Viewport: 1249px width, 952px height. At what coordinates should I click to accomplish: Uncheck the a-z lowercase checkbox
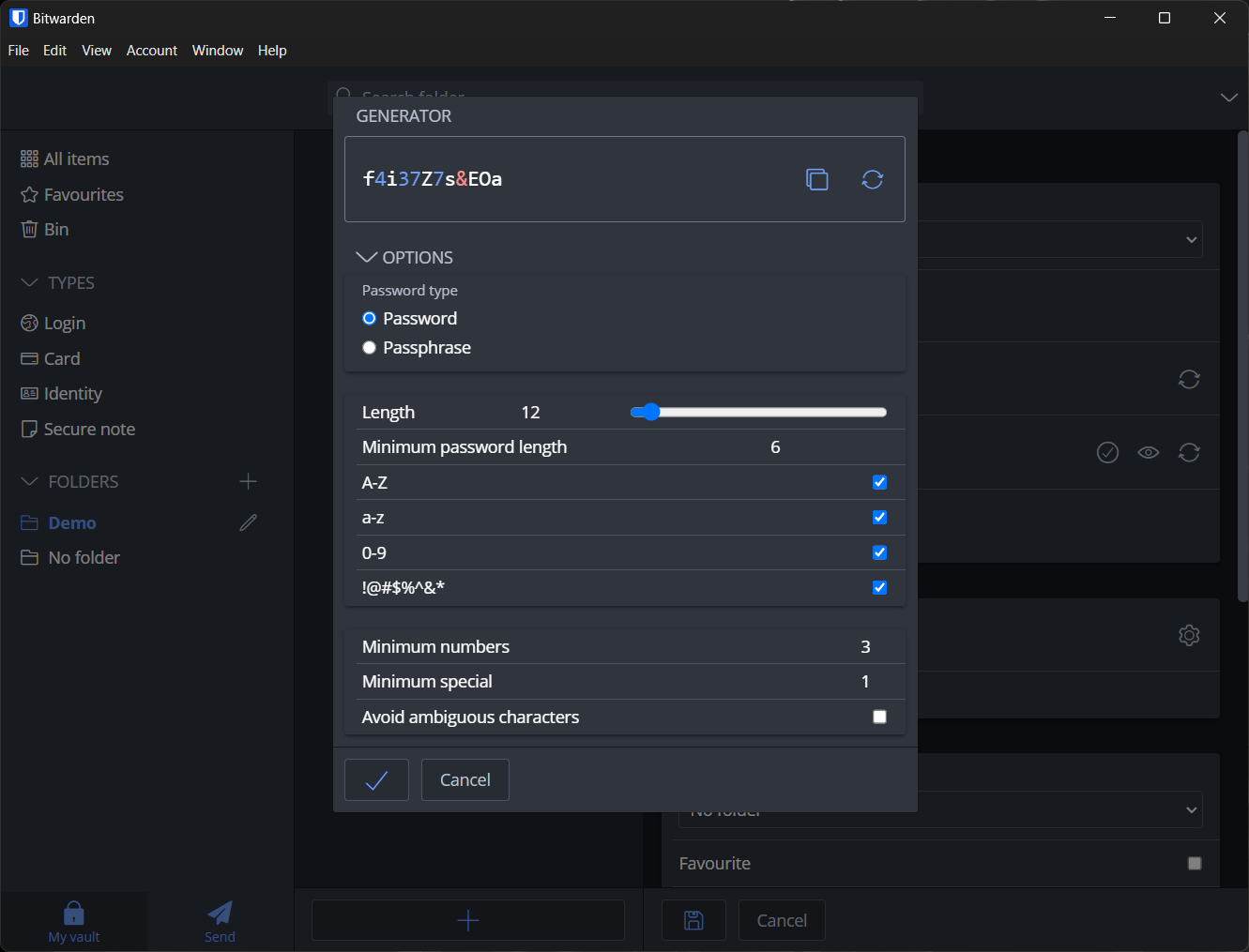click(x=879, y=517)
